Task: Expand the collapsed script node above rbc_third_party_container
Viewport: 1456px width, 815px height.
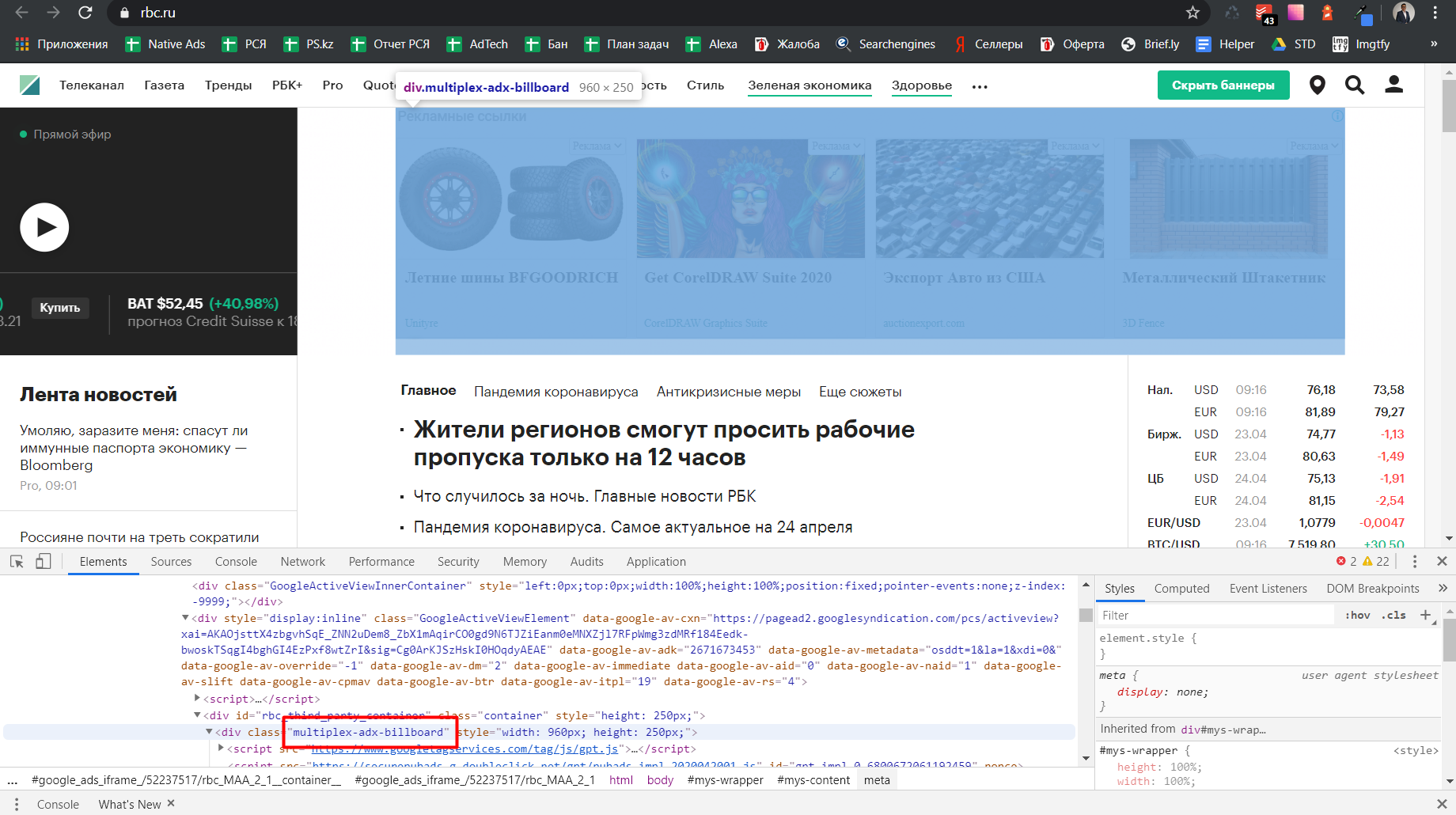Action: pyautogui.click(x=198, y=699)
